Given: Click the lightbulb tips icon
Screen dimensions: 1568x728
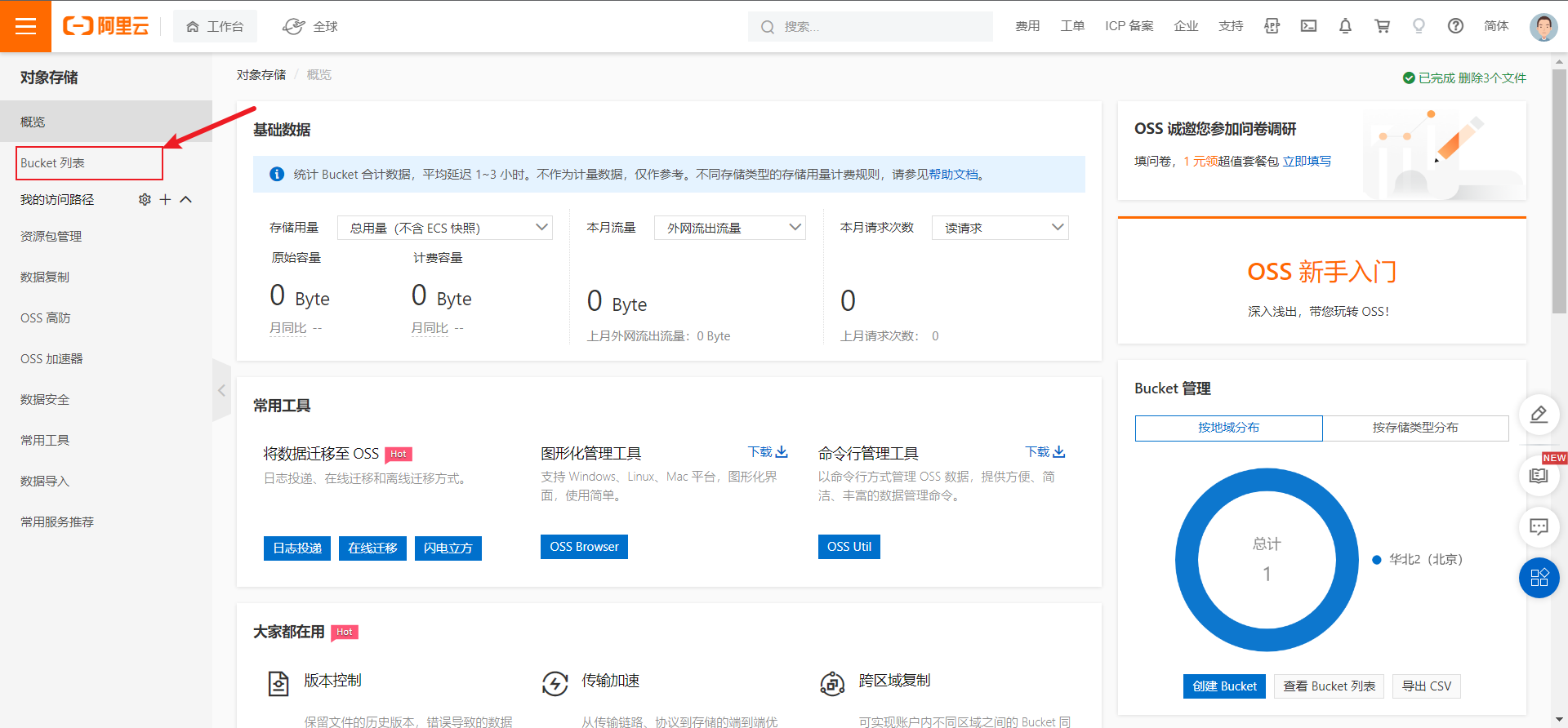Looking at the screenshot, I should pyautogui.click(x=1419, y=26).
